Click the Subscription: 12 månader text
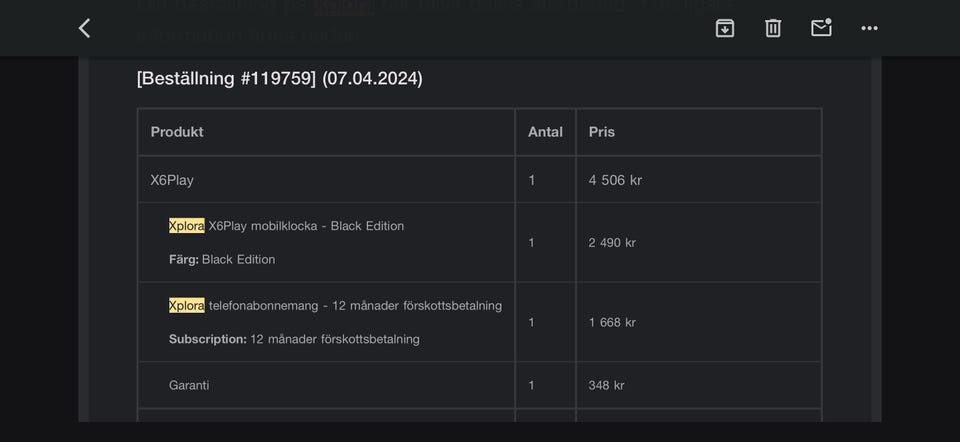Viewport: 960px width, 442px height. (294, 339)
